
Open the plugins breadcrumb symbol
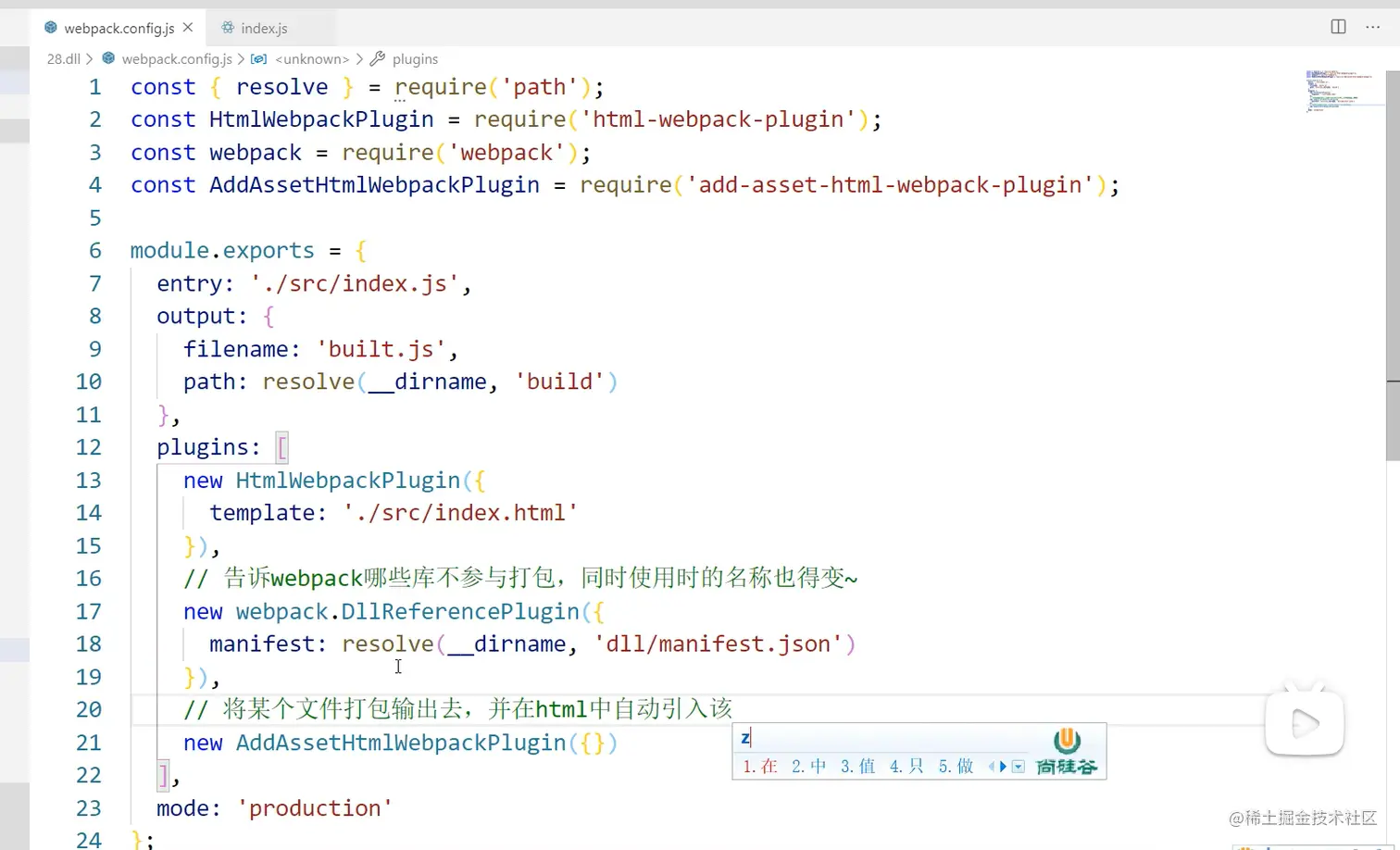[x=415, y=58]
